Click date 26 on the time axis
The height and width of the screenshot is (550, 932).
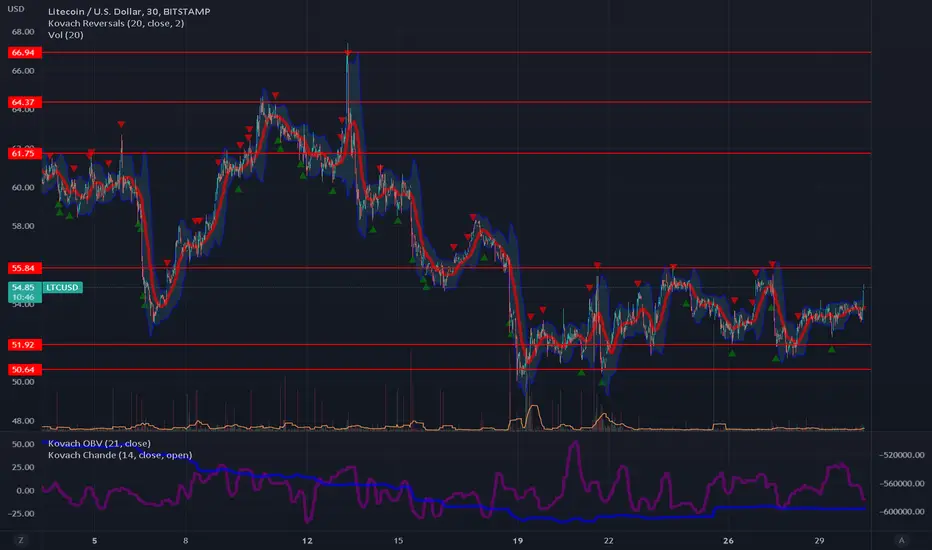[x=728, y=541]
